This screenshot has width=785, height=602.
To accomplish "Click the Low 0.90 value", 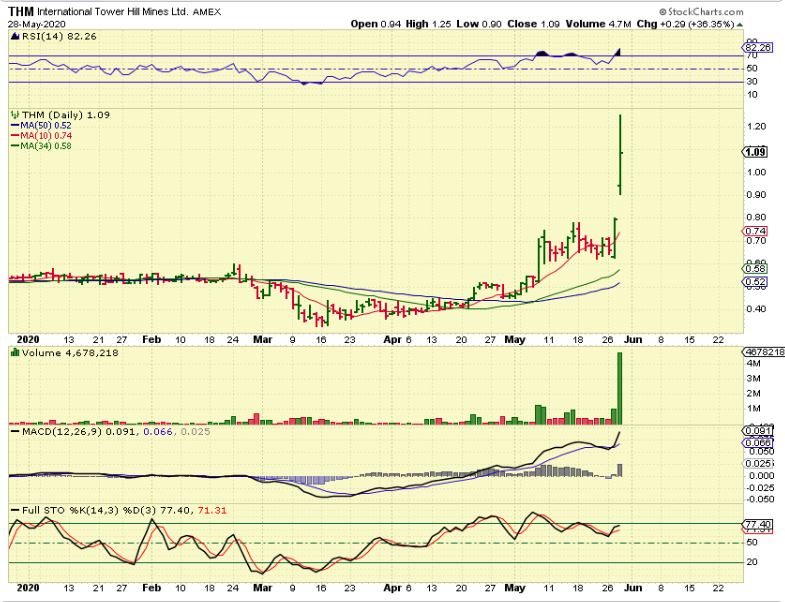I will [x=479, y=24].
